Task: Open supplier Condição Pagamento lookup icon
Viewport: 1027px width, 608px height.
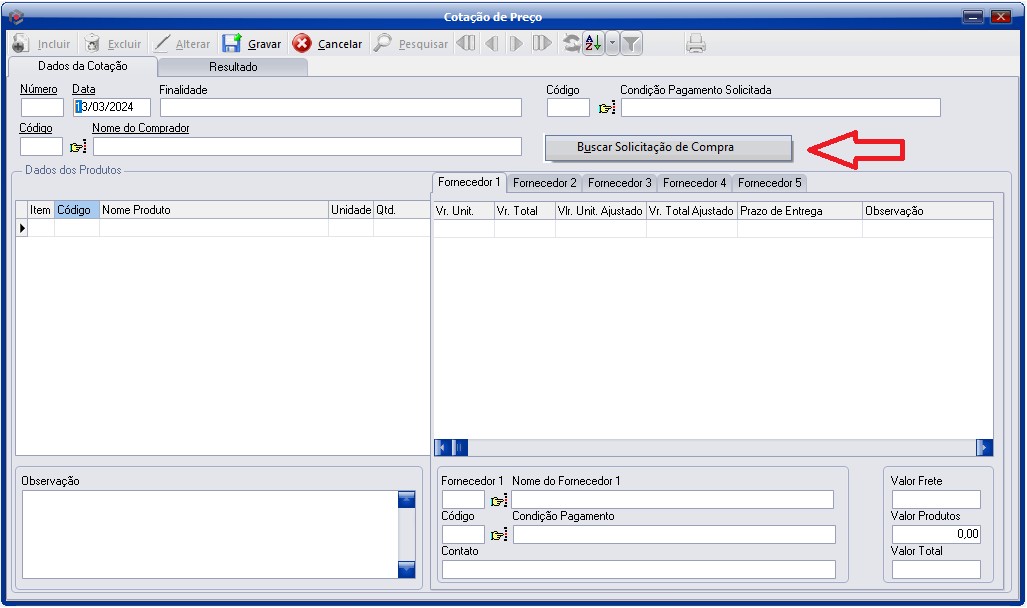Action: (x=499, y=535)
